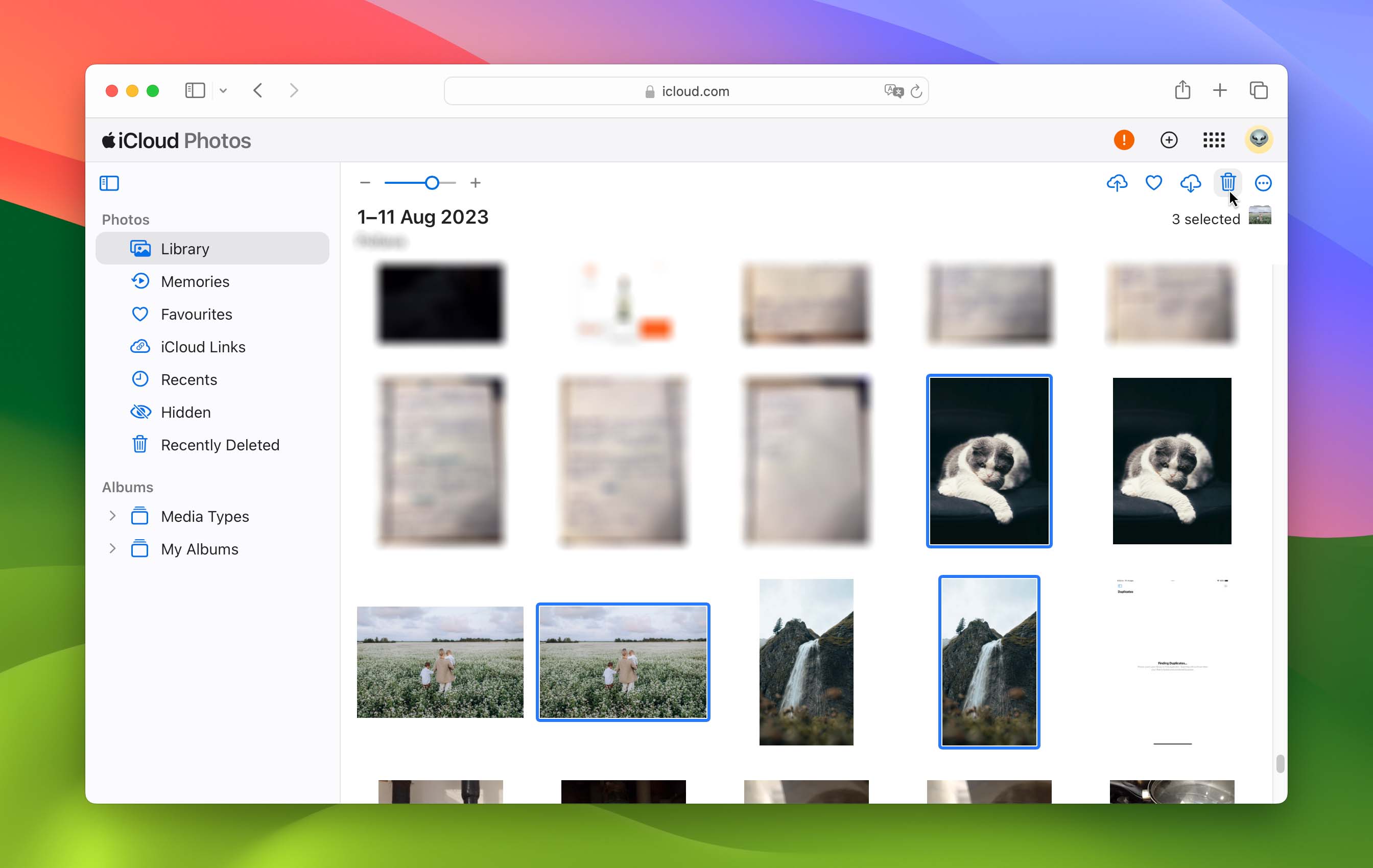Click the share upload icon top-left of toolbar
The height and width of the screenshot is (868, 1373).
click(1117, 183)
